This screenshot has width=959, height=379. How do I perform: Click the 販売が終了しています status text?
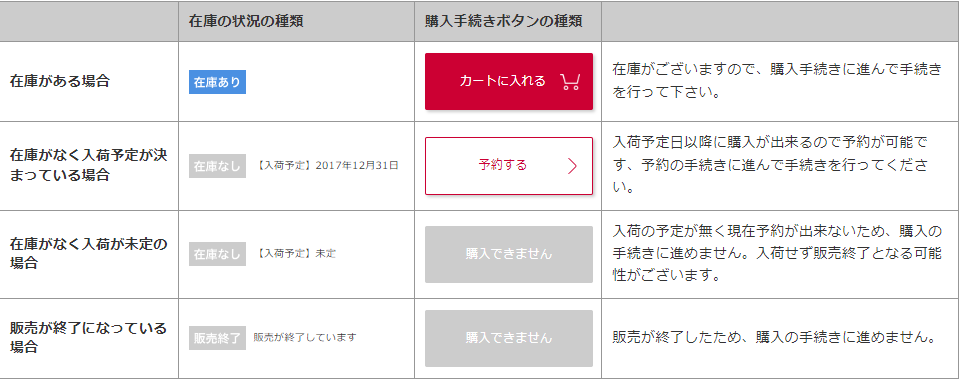pyautogui.click(x=305, y=337)
